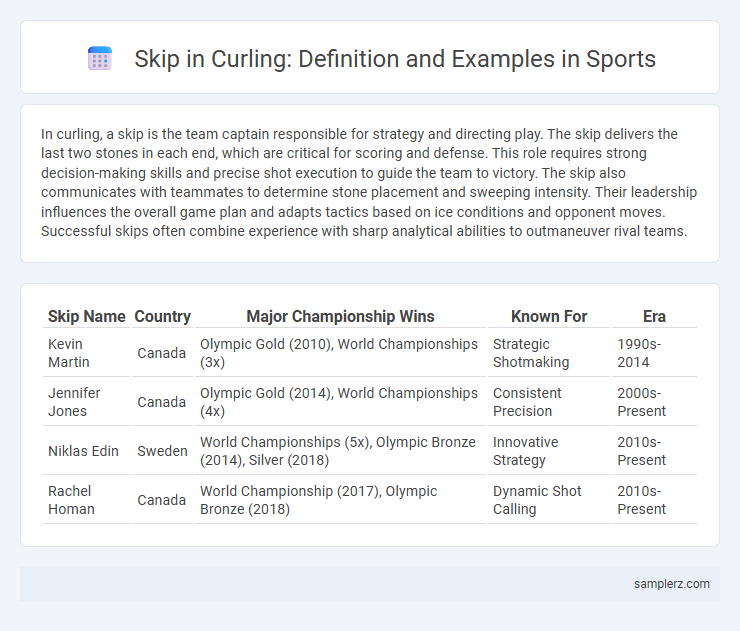The width and height of the screenshot is (740, 631).
Task: Click the Era cell in Rachel Homan's row
Action: (x=654, y=500)
